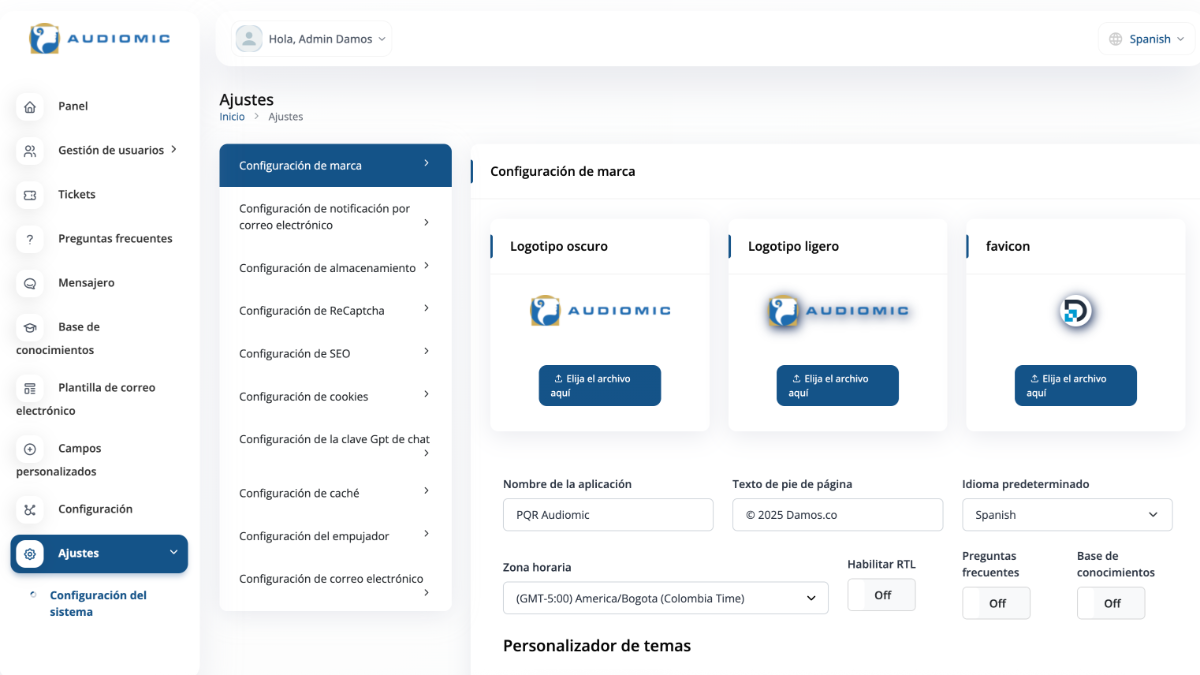Image resolution: width=1200 pixels, height=675 pixels.
Task: Open the Spanish language selector in header
Action: coord(1146,39)
